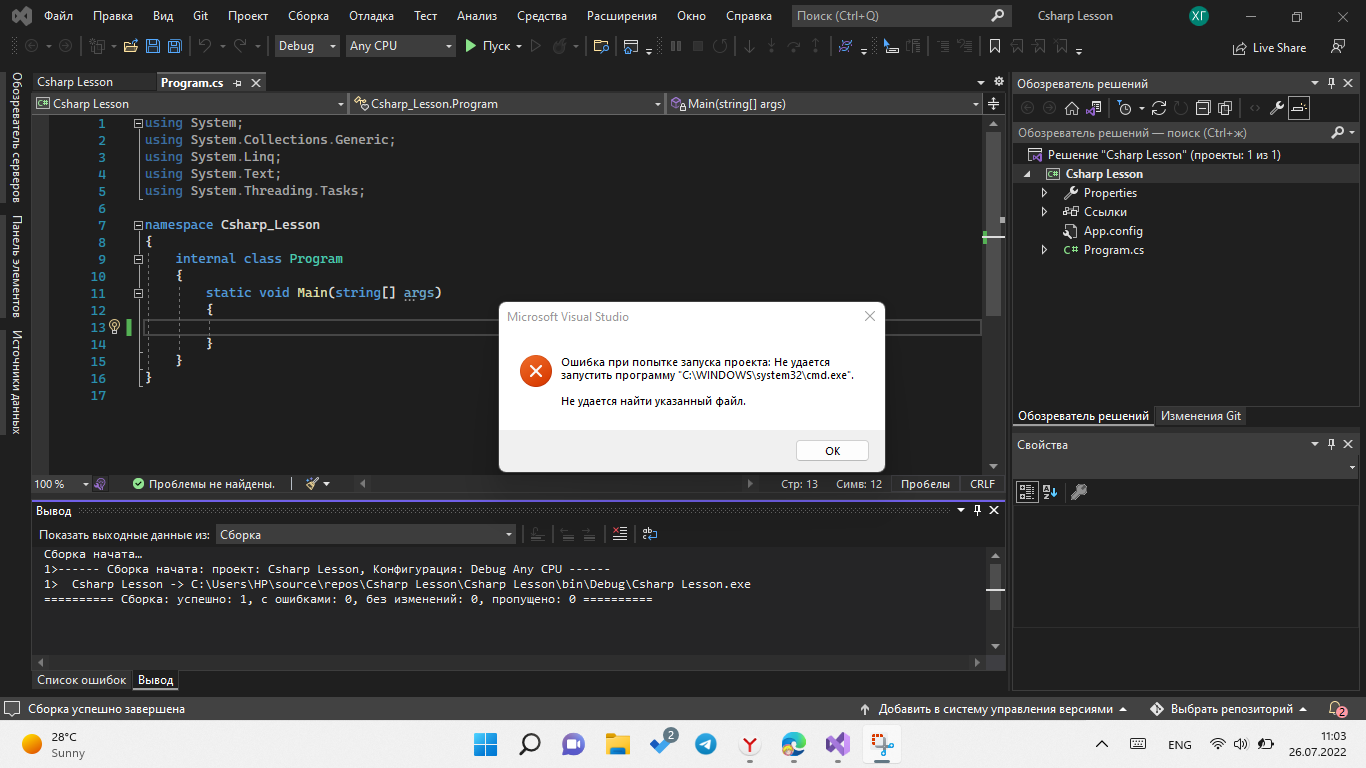The width and height of the screenshot is (1366, 768).
Task: Switch to the Изменения Git tab
Action: (x=1200, y=416)
